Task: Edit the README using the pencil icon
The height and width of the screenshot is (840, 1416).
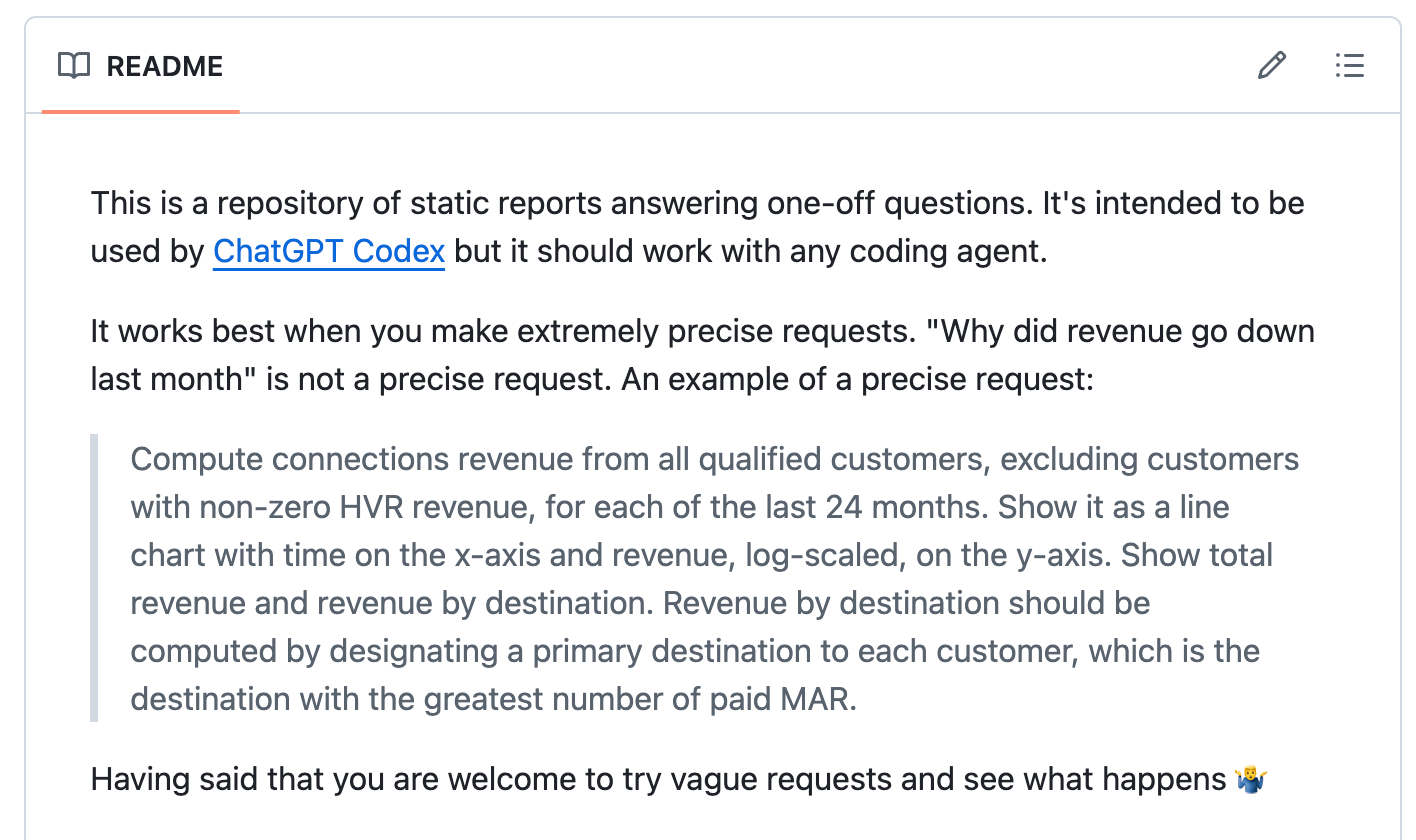Action: tap(1271, 66)
